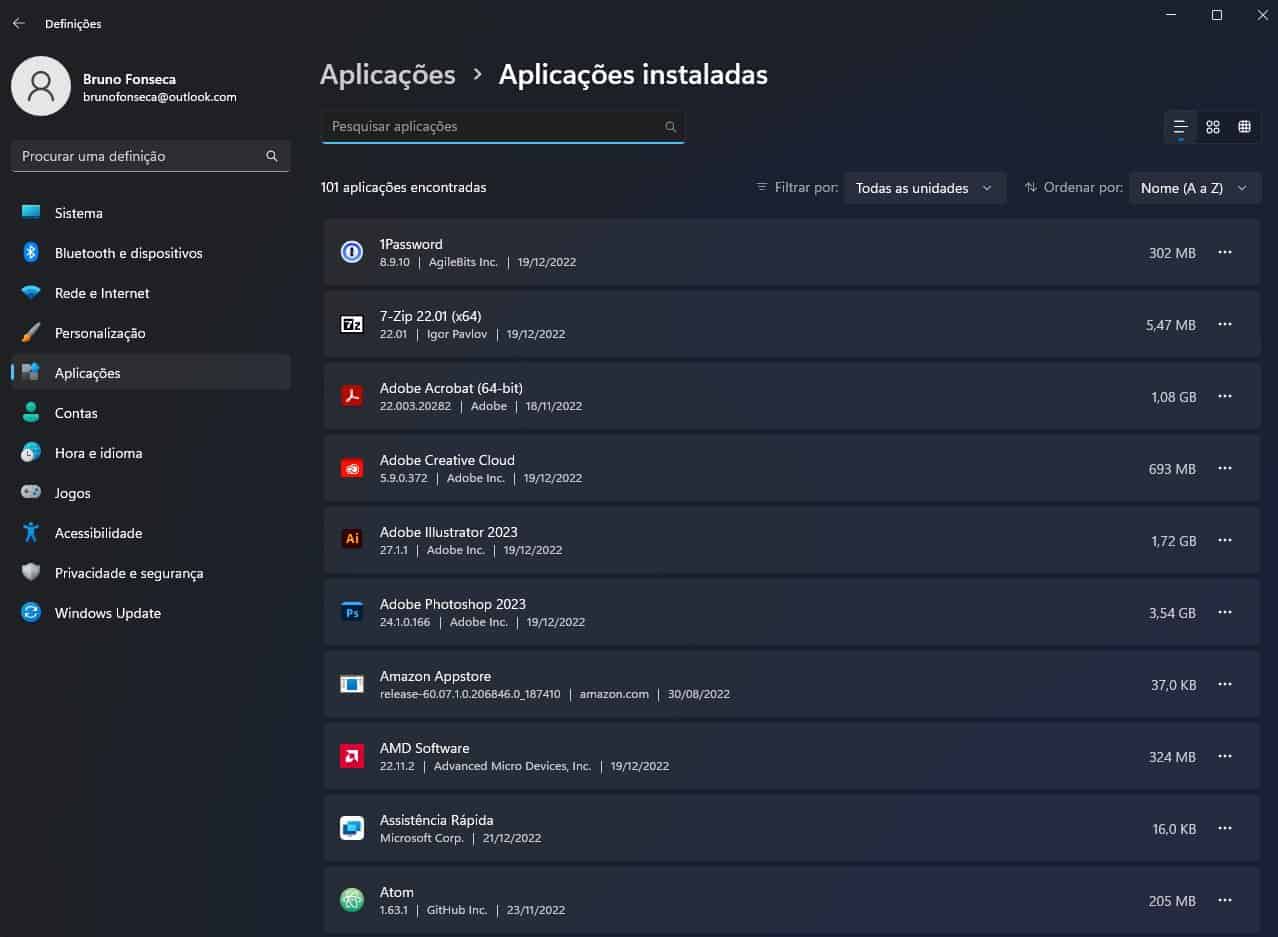Focus the Procurar uma definição field
The image size is (1278, 937).
click(150, 156)
